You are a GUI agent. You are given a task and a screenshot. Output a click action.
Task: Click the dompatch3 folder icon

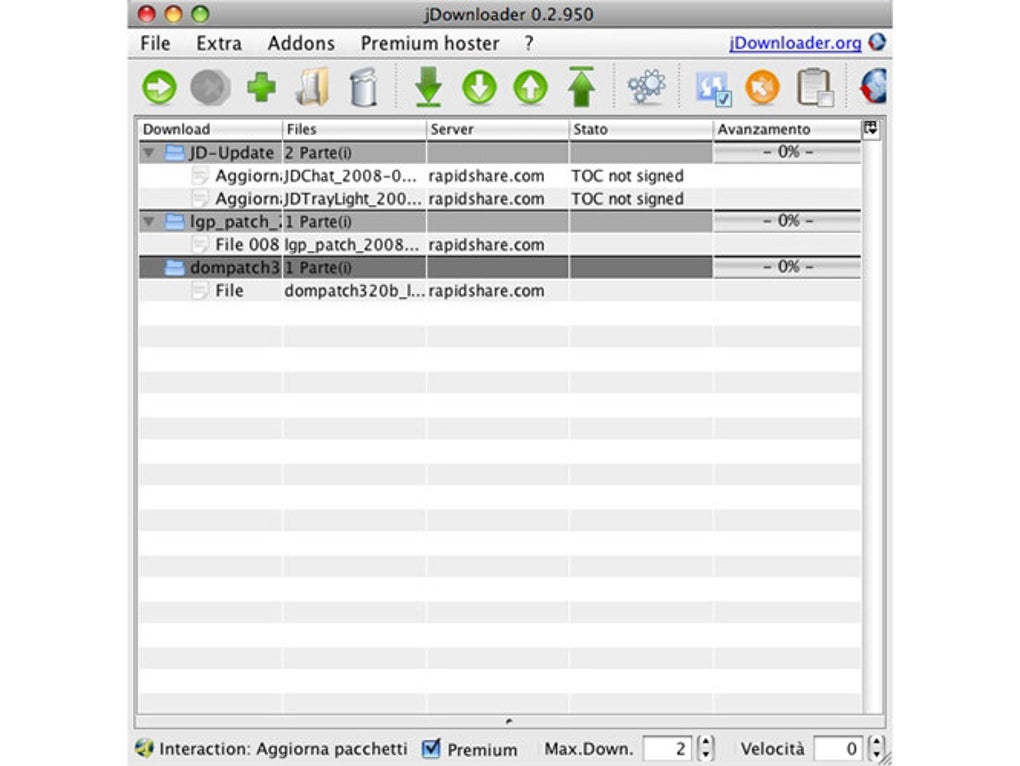pos(174,267)
